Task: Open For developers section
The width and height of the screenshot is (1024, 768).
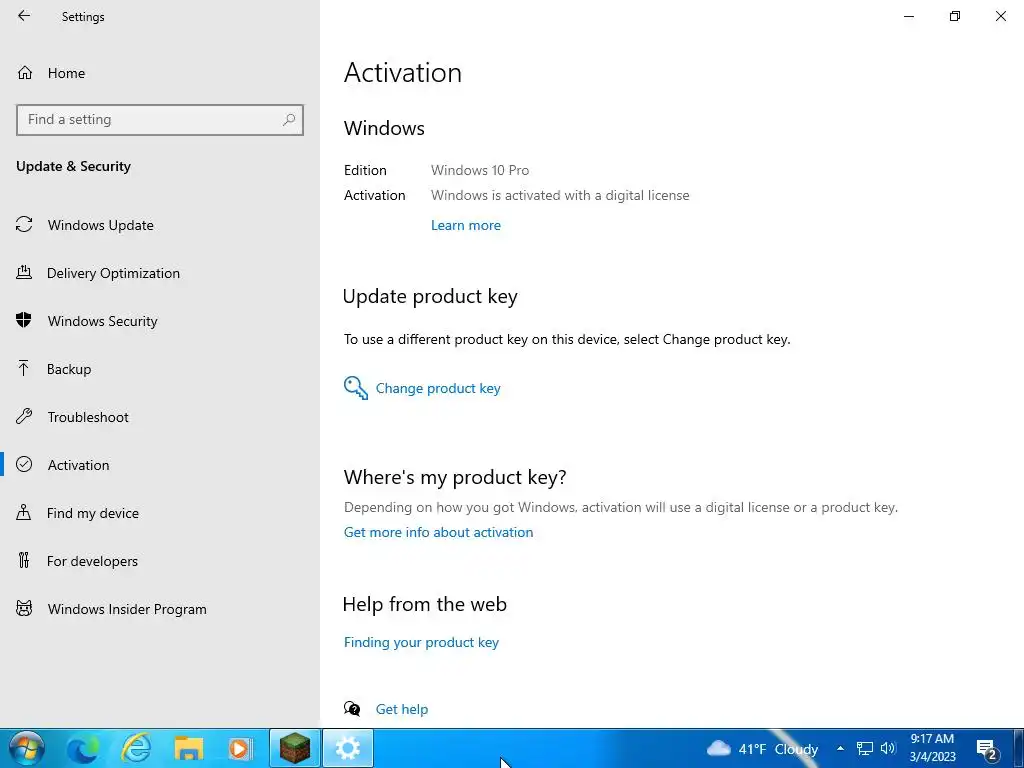Action: (160, 561)
